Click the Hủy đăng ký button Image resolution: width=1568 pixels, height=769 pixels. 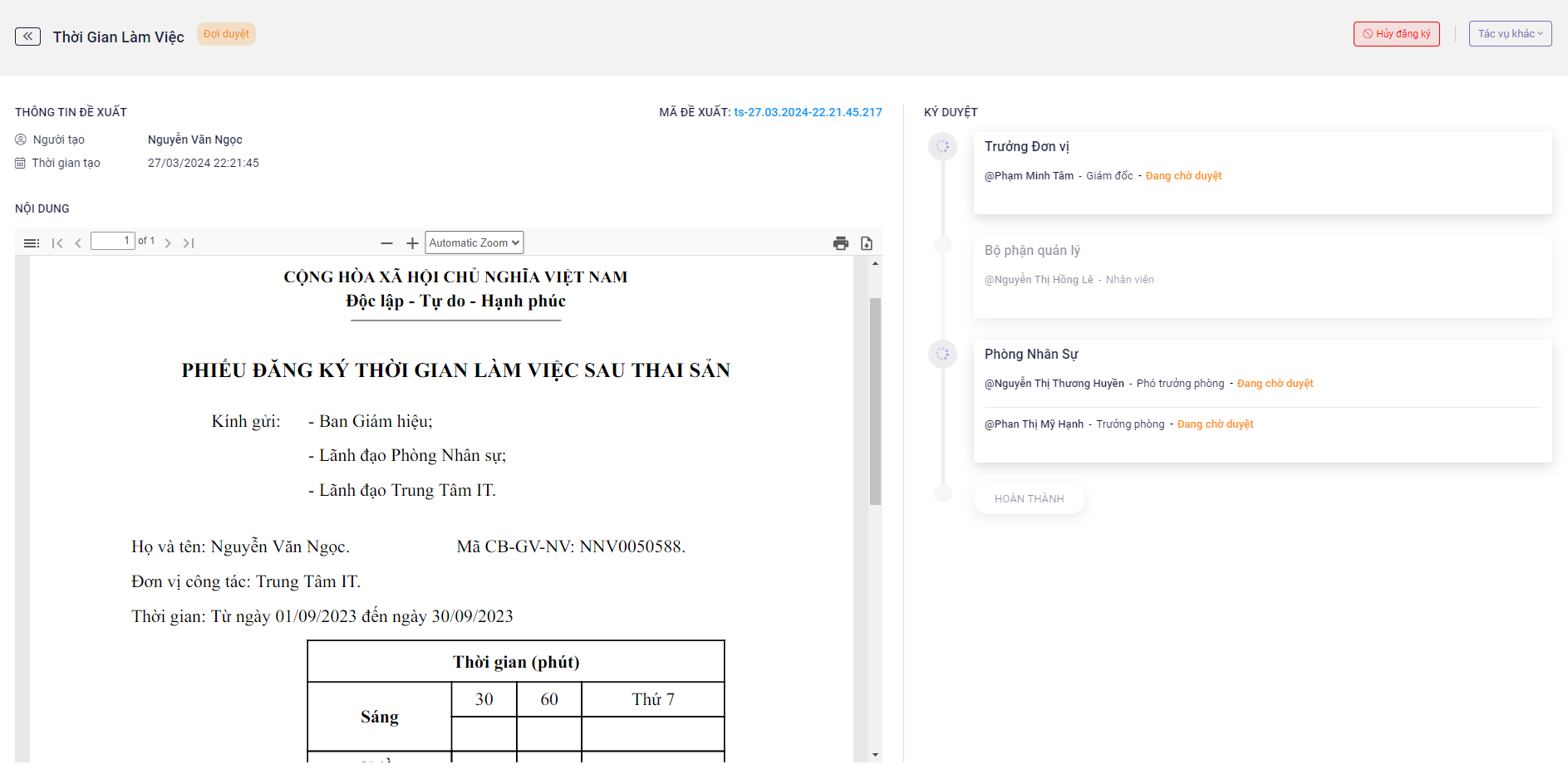(x=1396, y=34)
